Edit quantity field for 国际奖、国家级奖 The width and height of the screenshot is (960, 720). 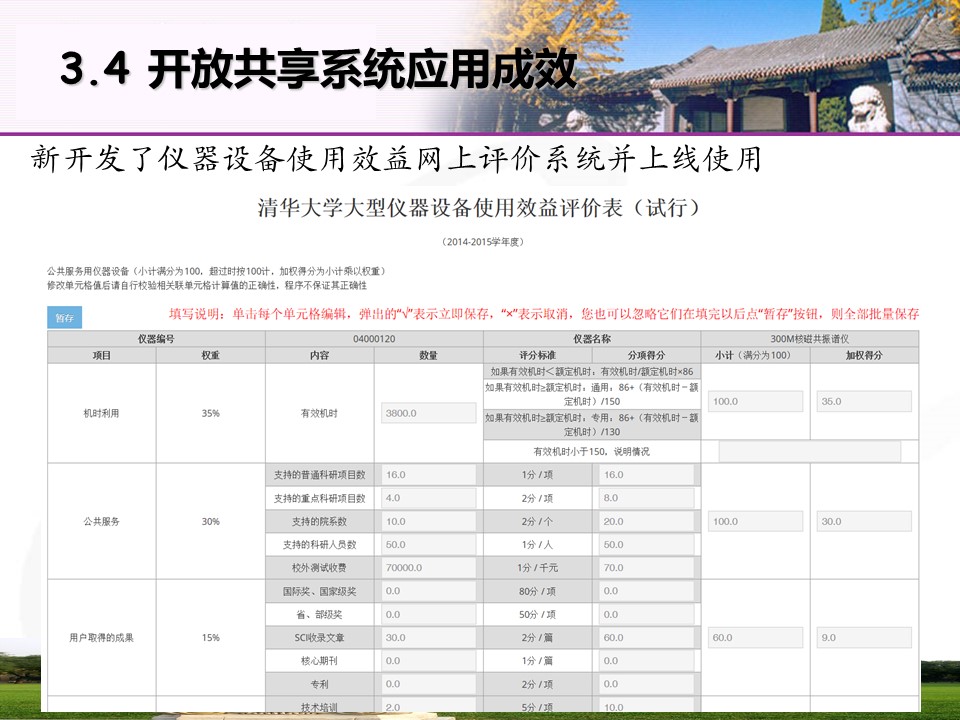[x=429, y=591]
